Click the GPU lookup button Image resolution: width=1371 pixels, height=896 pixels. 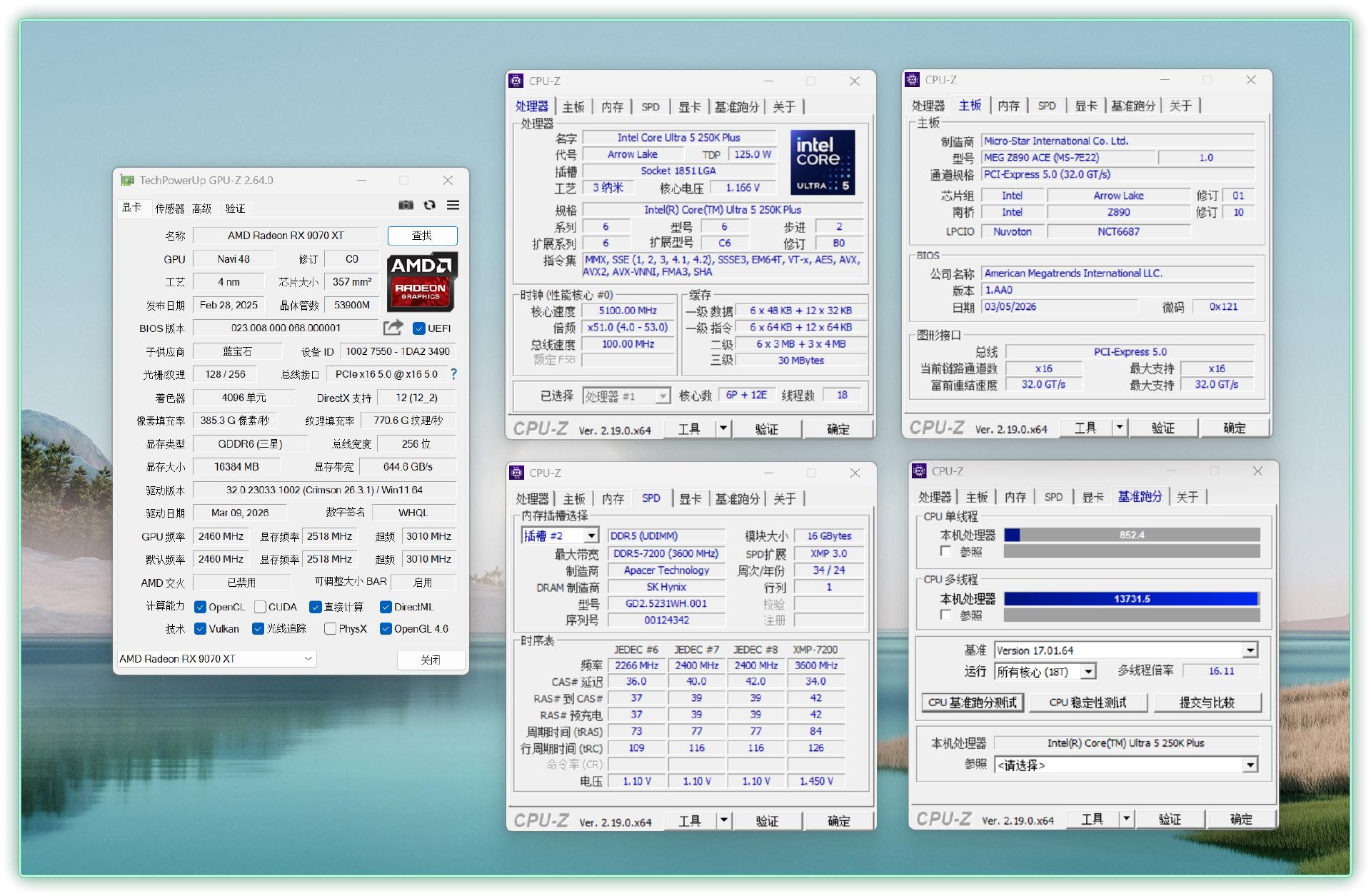(422, 236)
